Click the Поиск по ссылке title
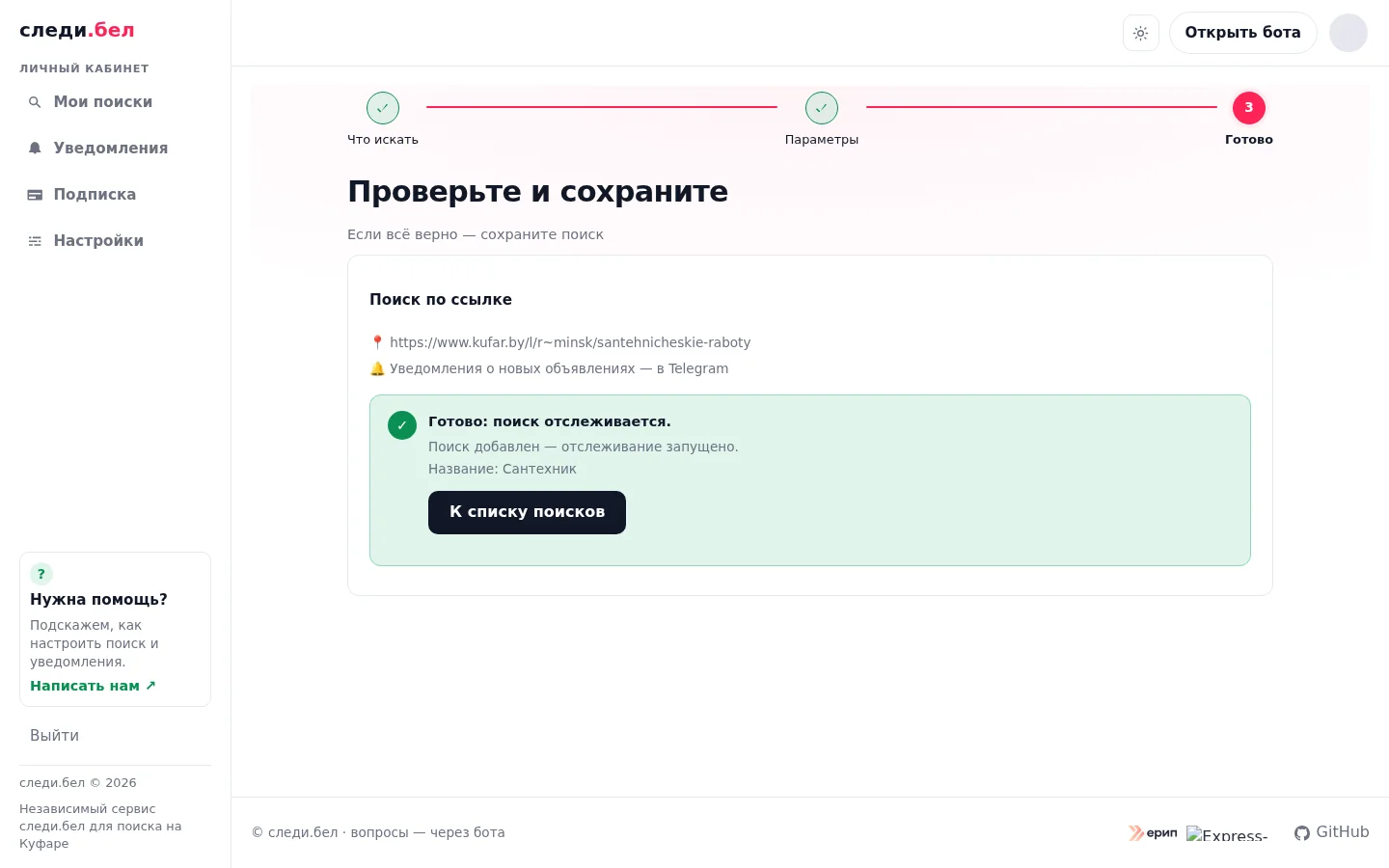This screenshot has height=868, width=1389. (441, 300)
